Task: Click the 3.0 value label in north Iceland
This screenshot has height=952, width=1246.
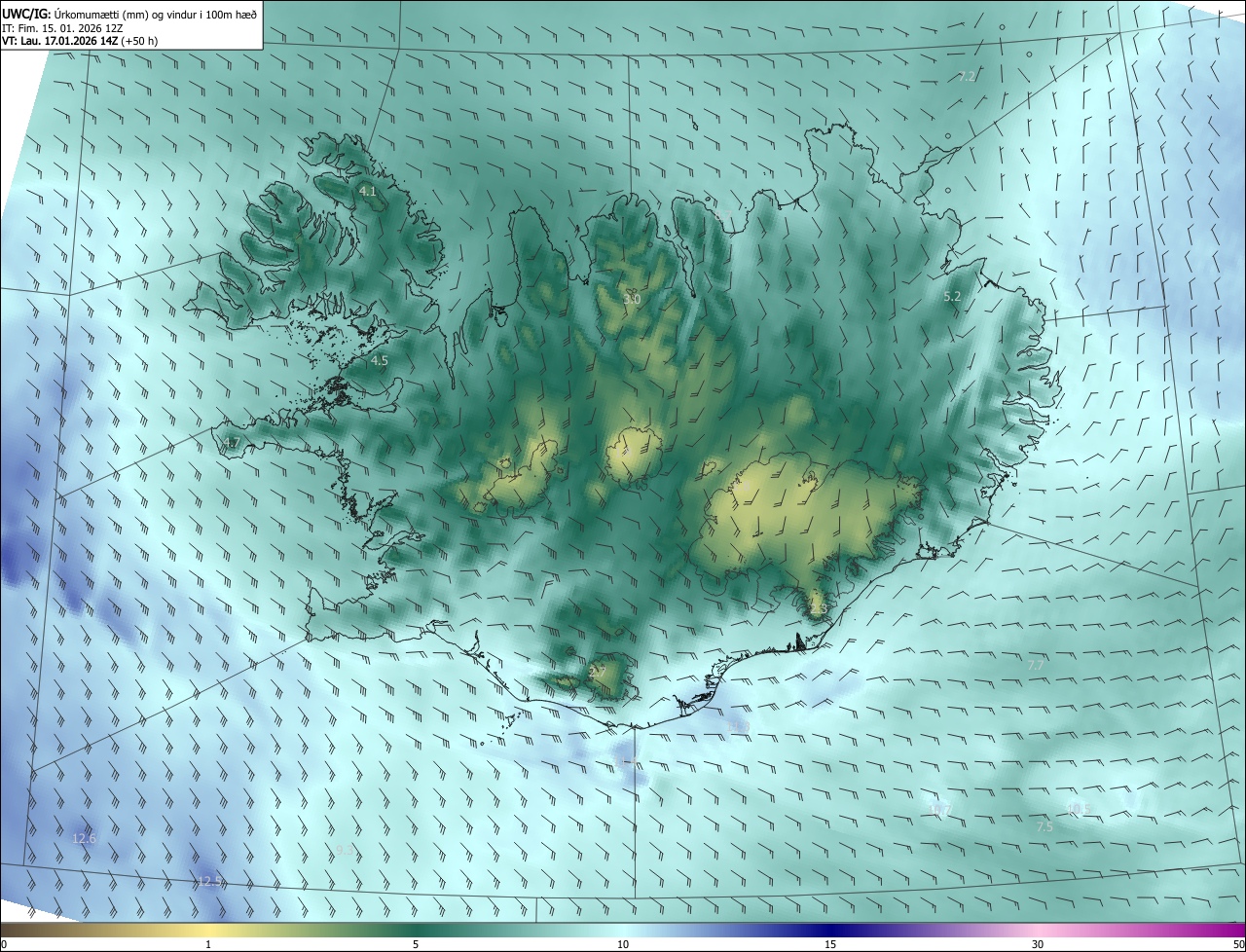Action: 632,300
